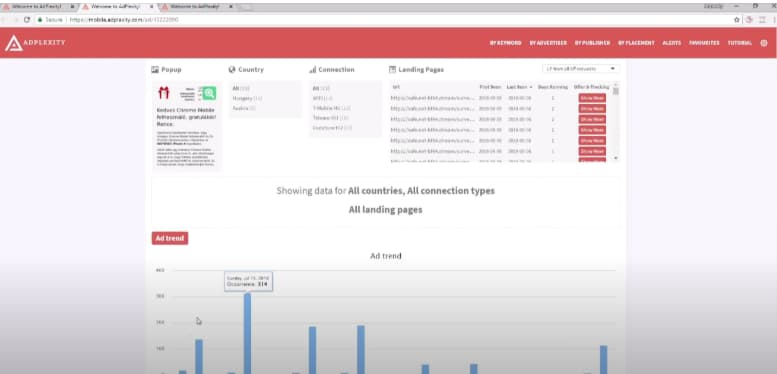Close the active browser tab

point(152,7)
